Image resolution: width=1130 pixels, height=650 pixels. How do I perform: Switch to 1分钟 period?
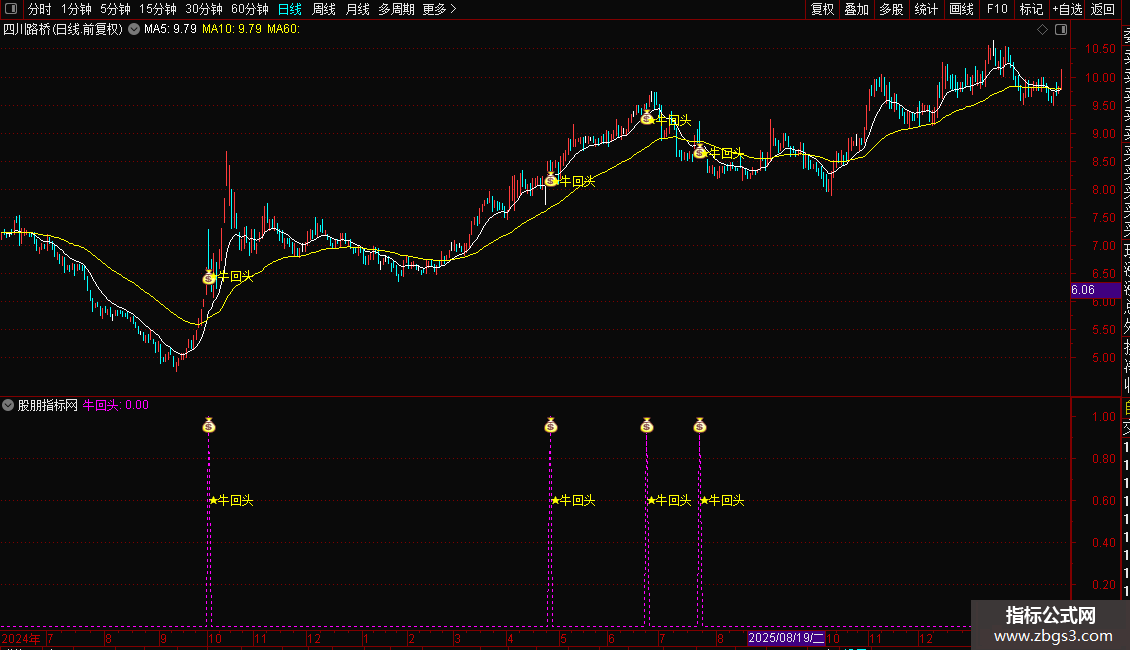coord(76,9)
